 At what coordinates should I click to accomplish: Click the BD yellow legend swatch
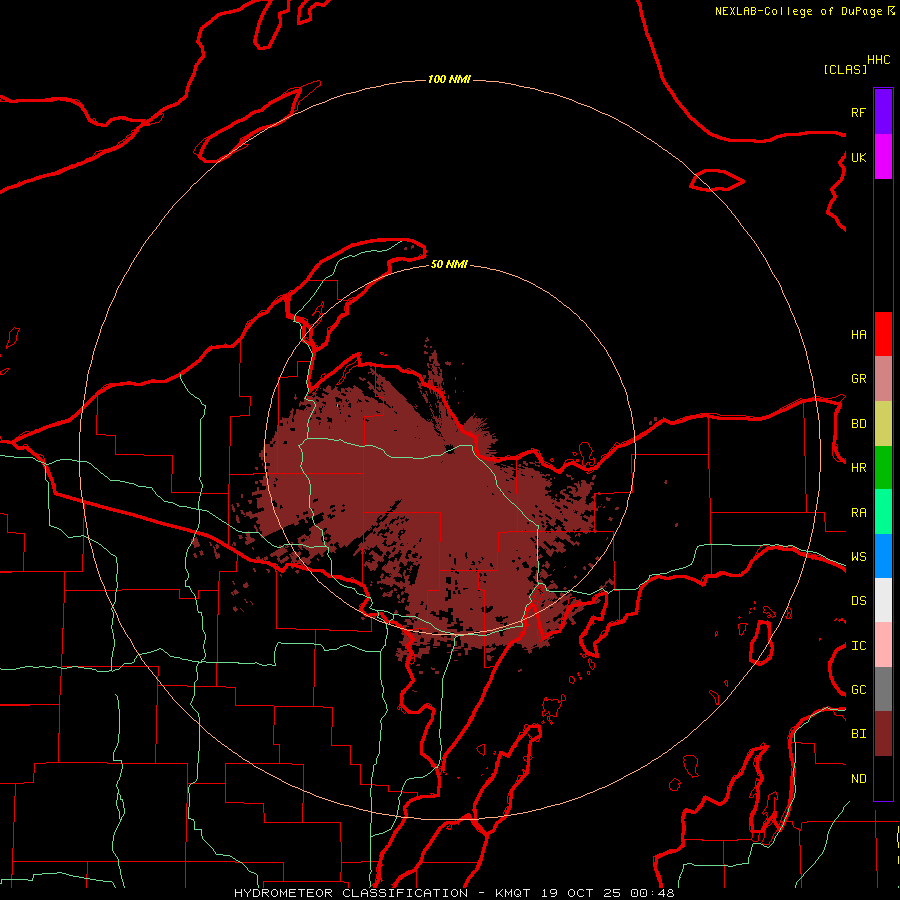883,424
